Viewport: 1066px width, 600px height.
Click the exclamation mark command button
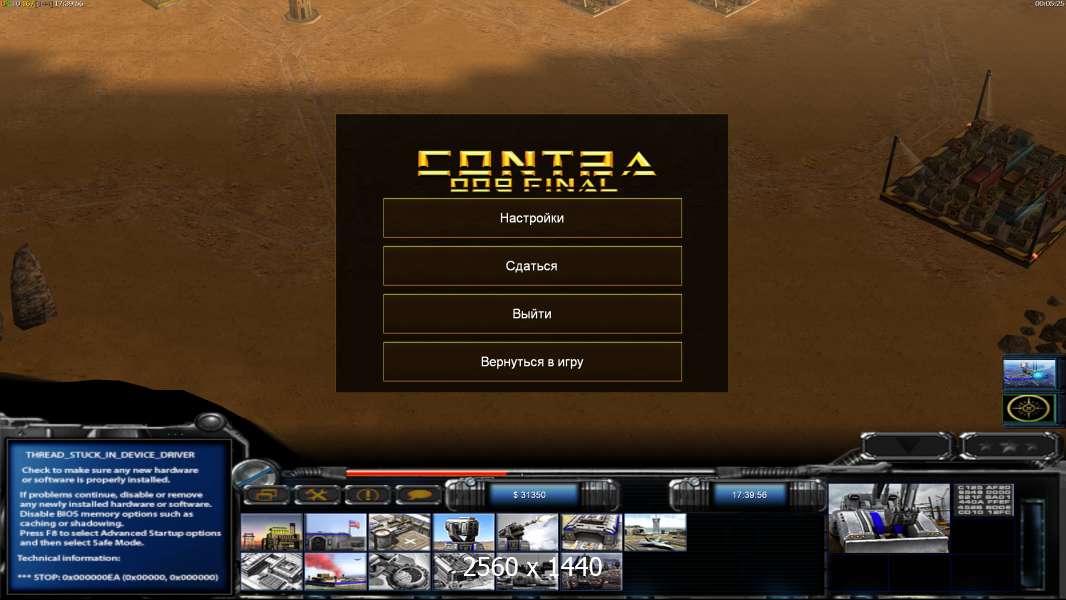pos(367,495)
